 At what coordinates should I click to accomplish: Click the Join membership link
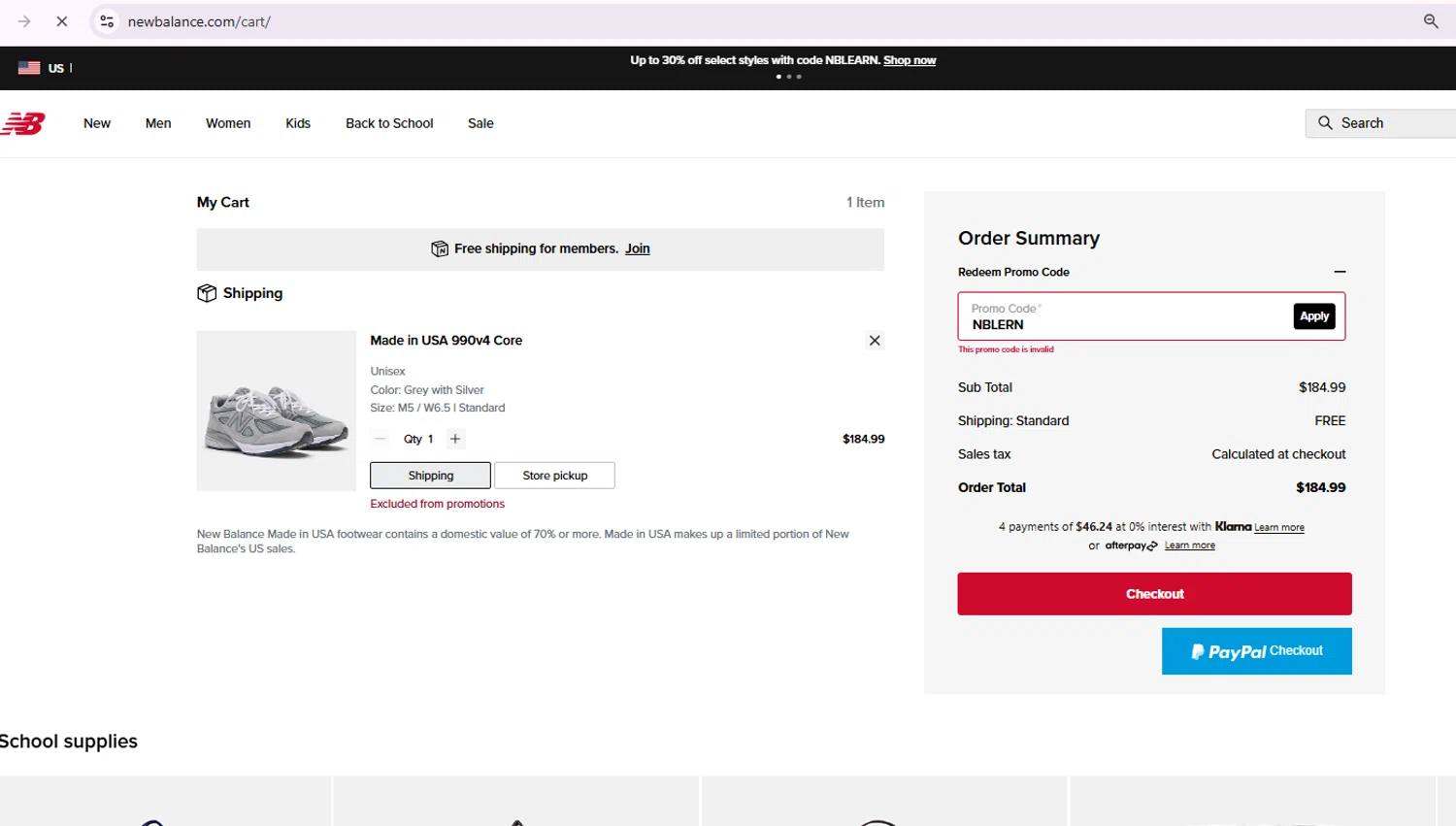click(638, 248)
